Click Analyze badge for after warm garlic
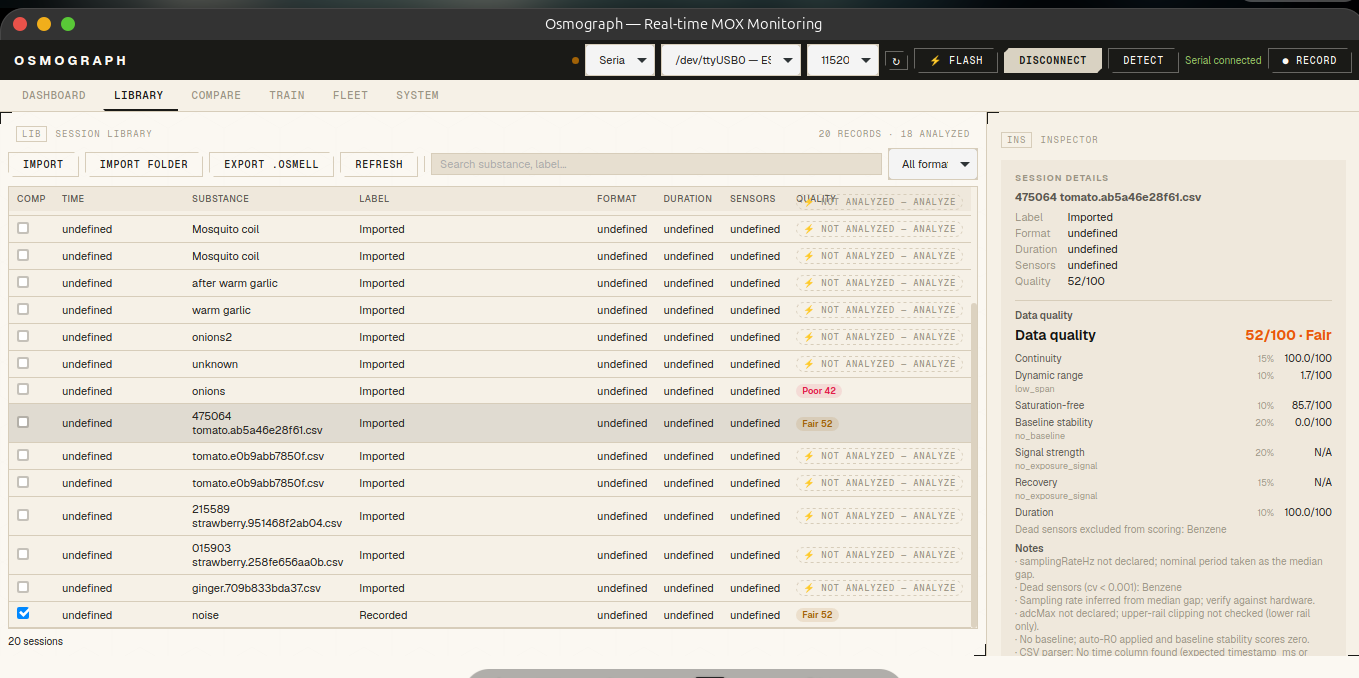The width and height of the screenshot is (1359, 678). (879, 283)
